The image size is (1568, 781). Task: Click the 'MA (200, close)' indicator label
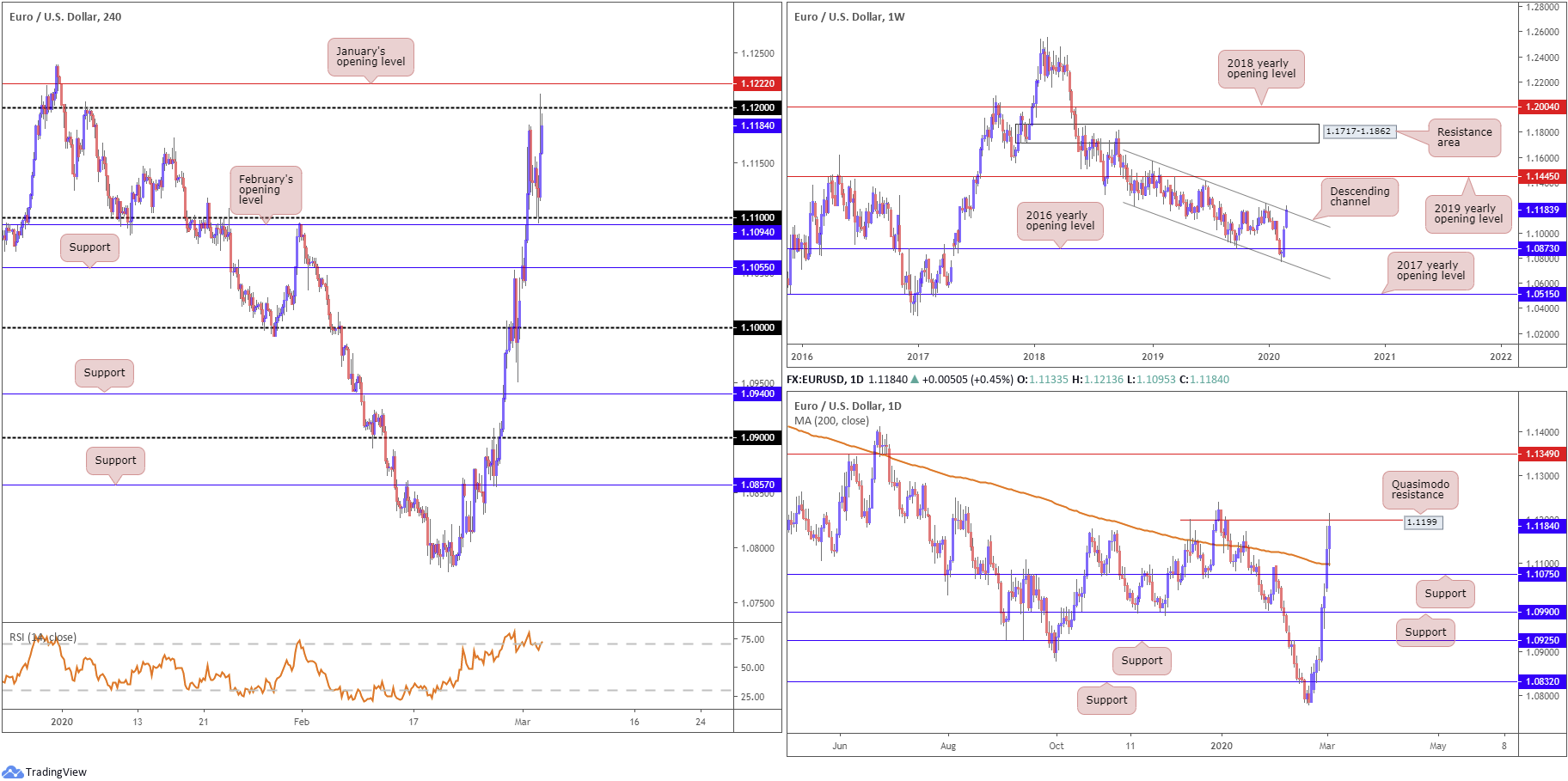[831, 421]
